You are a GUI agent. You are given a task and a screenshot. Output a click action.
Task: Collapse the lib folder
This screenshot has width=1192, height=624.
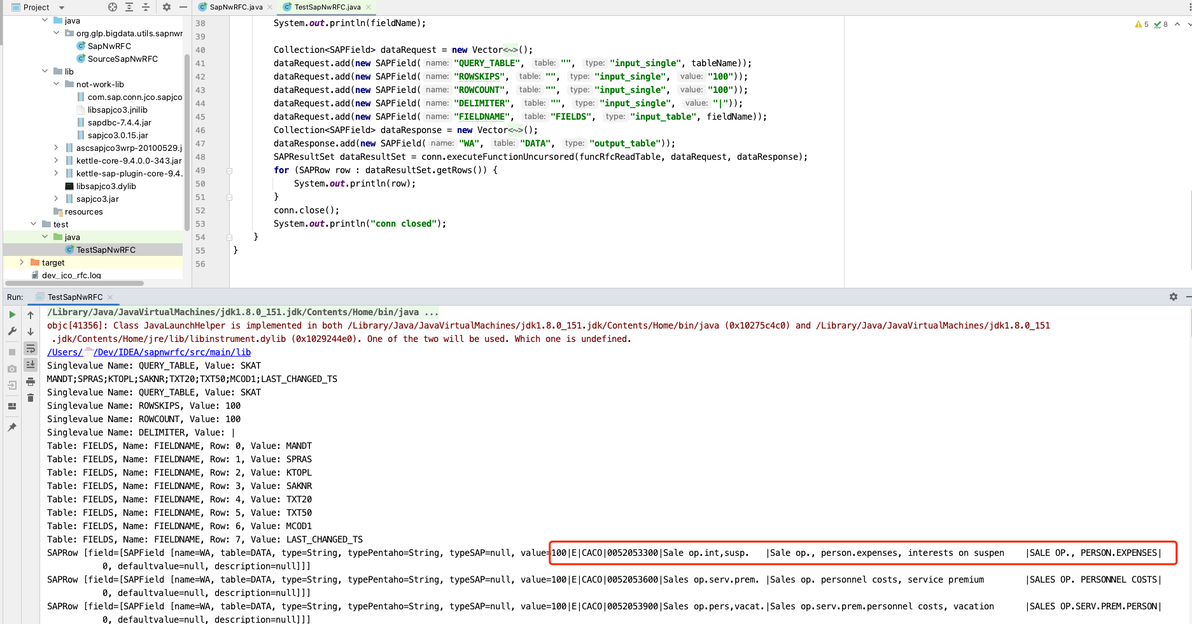45,71
